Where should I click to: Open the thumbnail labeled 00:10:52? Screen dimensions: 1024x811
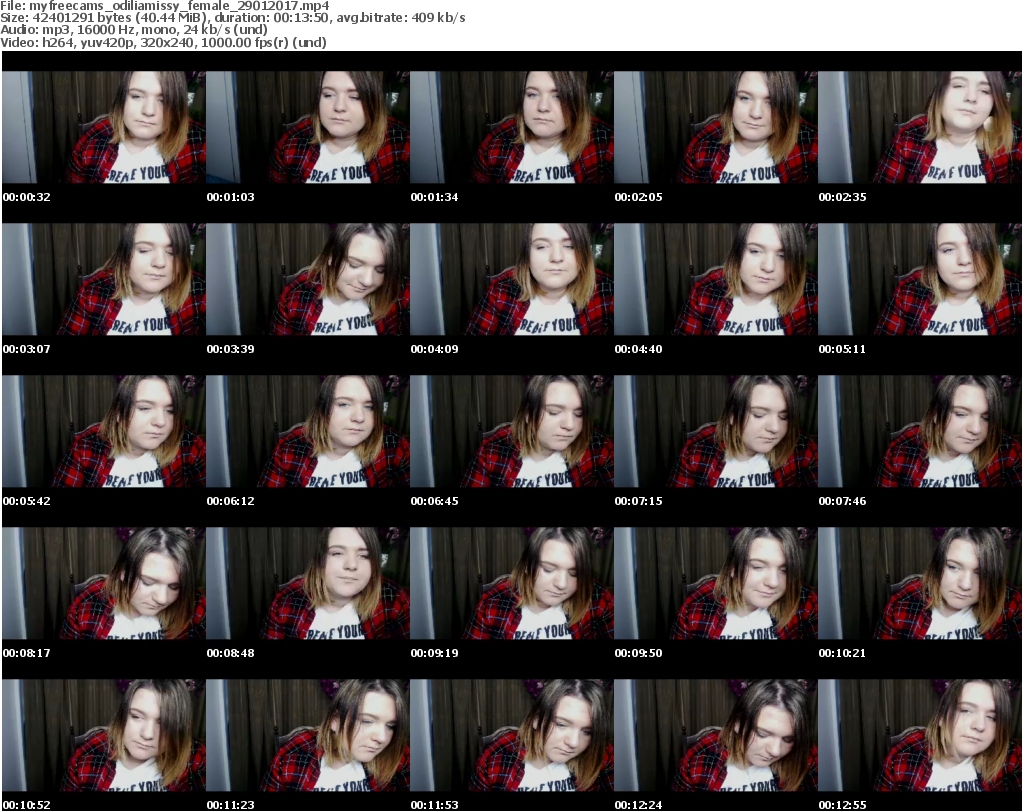pos(104,735)
